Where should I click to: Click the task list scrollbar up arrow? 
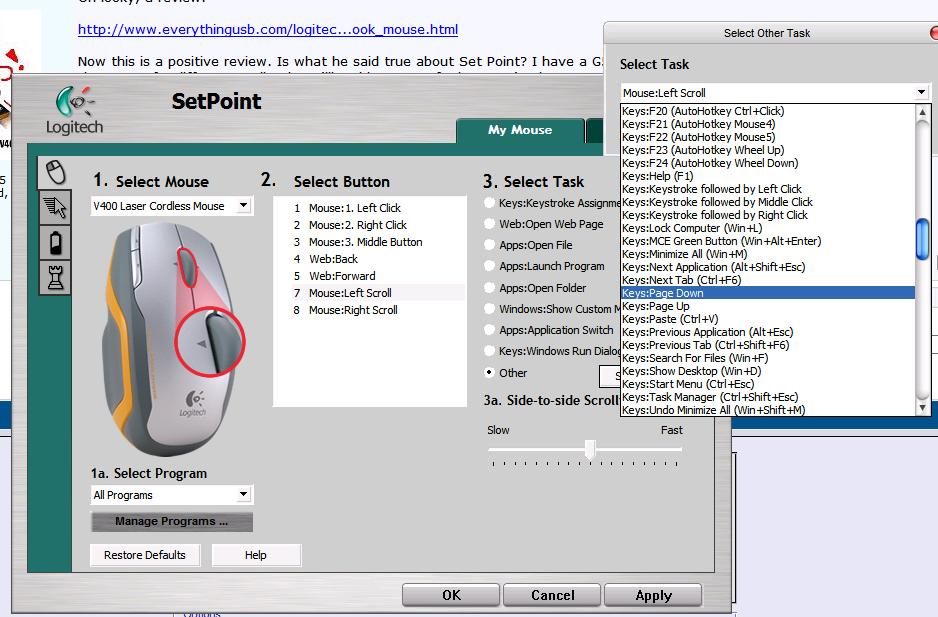pos(922,112)
